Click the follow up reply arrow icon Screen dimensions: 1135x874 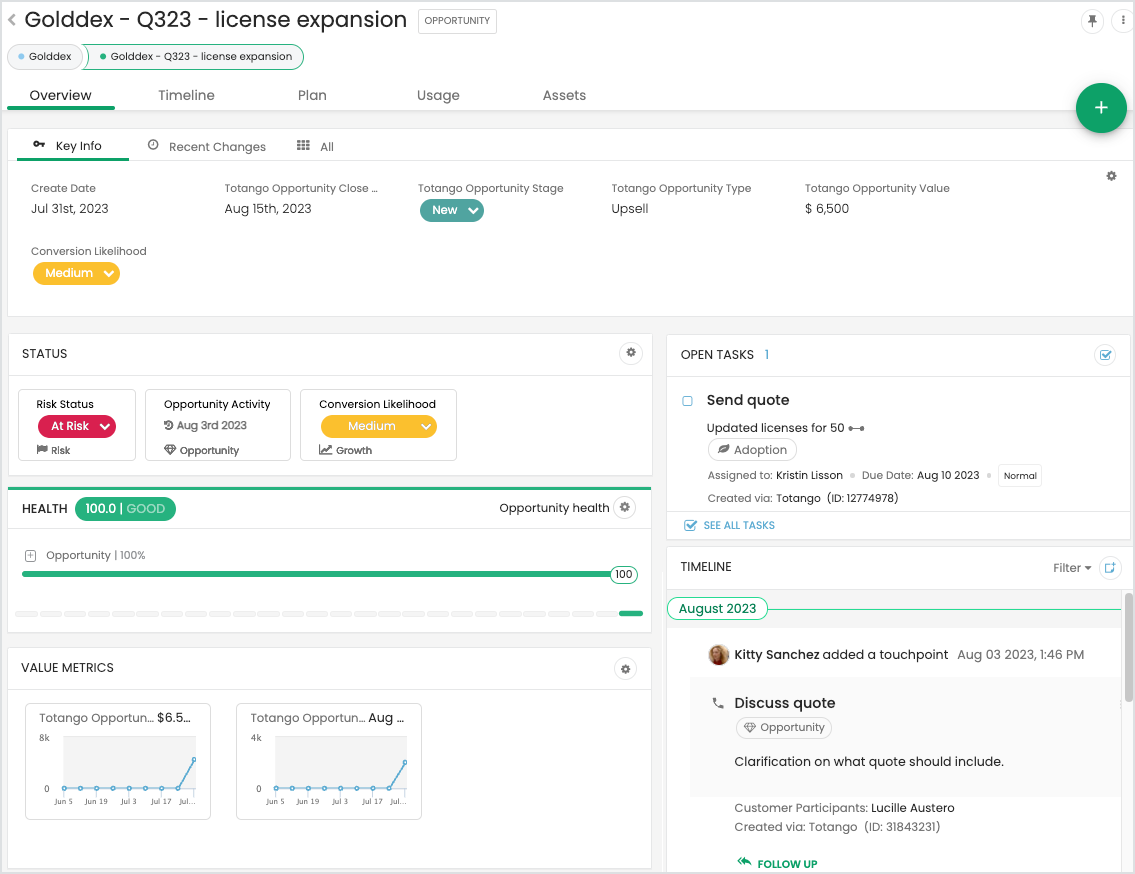(x=744, y=862)
